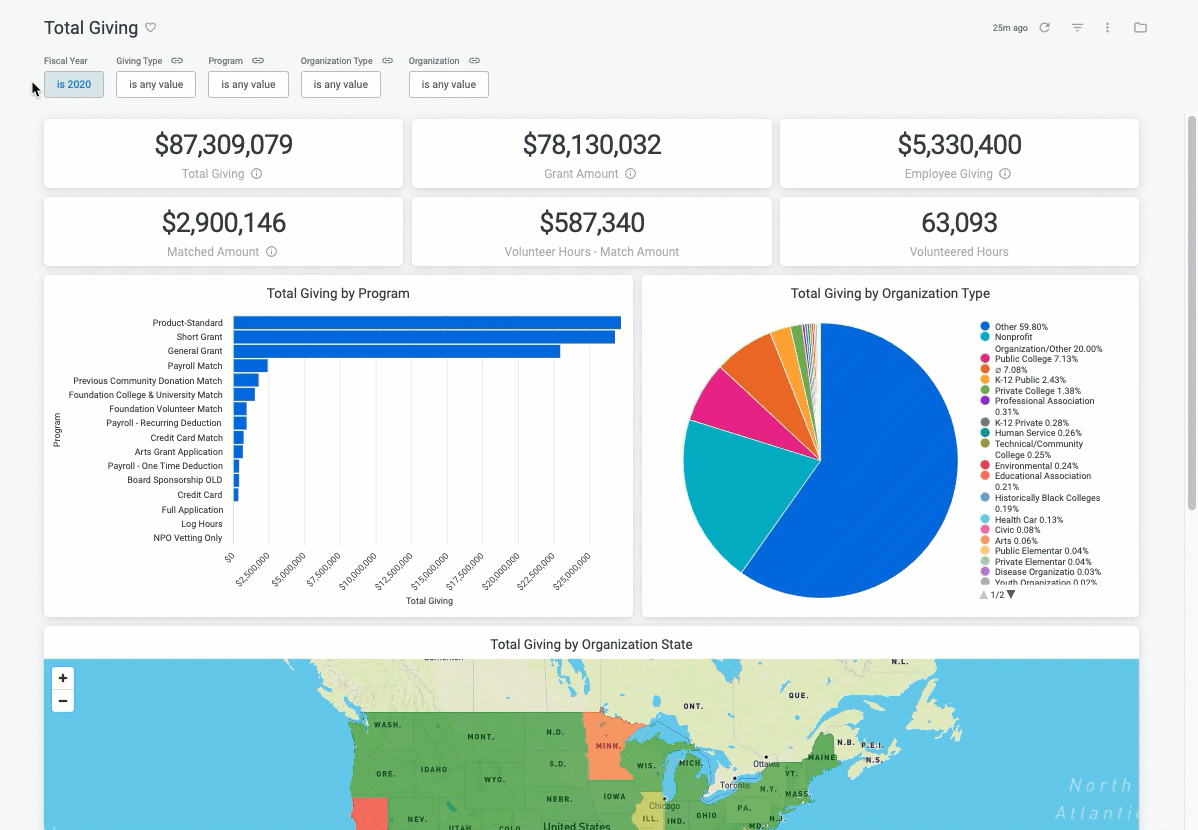
Task: Show info for Matched Amount tile
Action: click(x=271, y=251)
